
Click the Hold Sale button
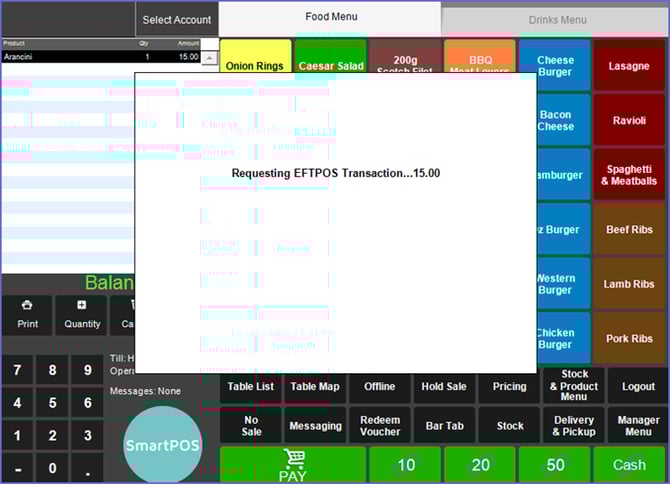[x=444, y=387]
